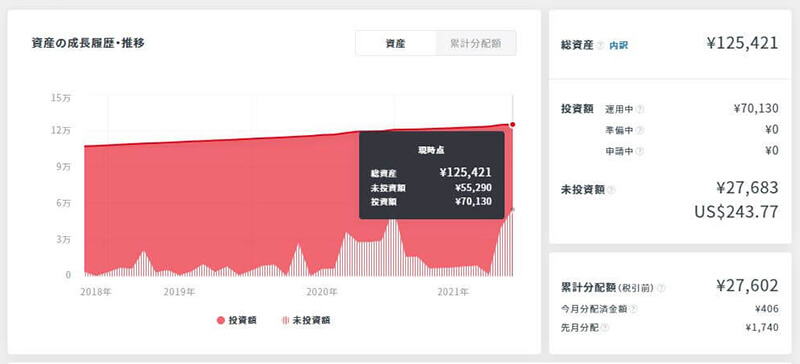Select the uninvested amount ¥27,683
The height and width of the screenshot is (364, 800).
(747, 188)
